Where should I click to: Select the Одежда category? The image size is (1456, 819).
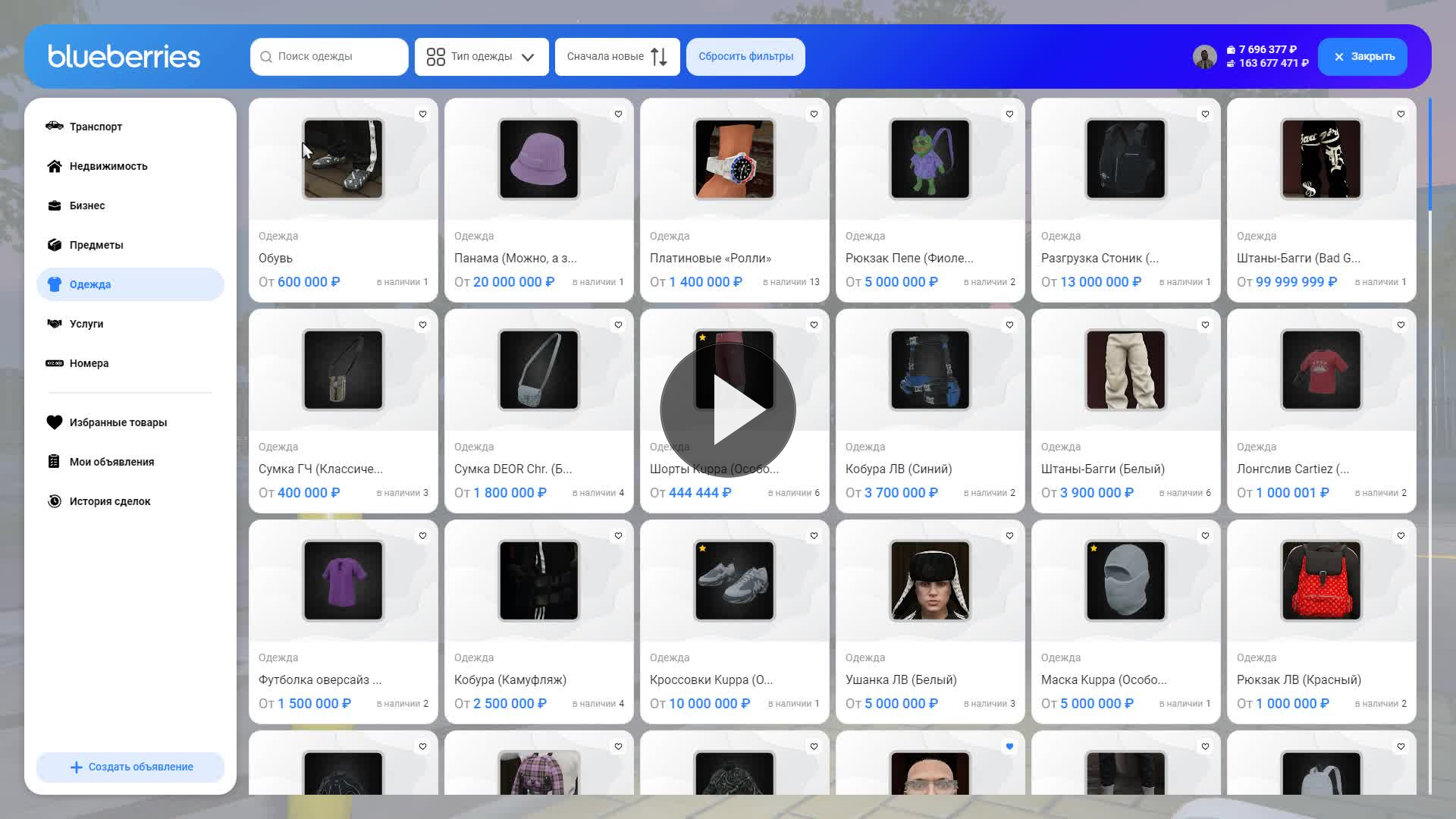coord(130,284)
